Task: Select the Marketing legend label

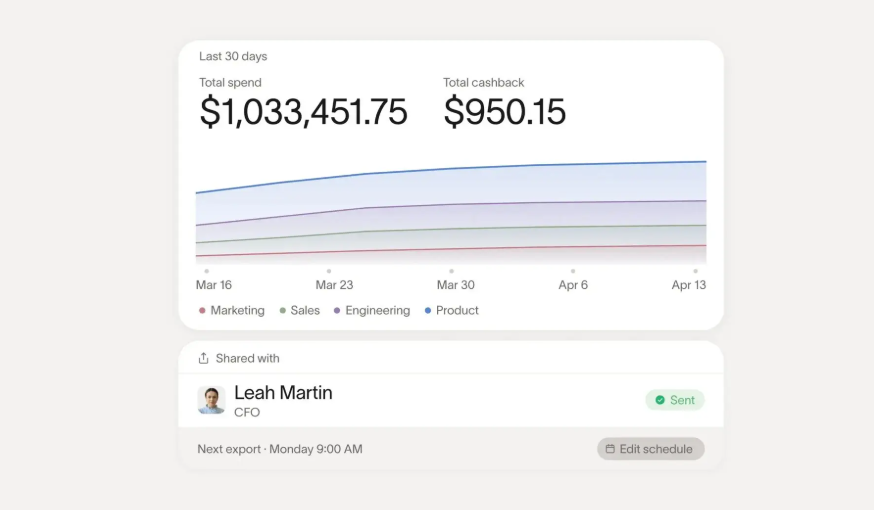Action: click(237, 310)
